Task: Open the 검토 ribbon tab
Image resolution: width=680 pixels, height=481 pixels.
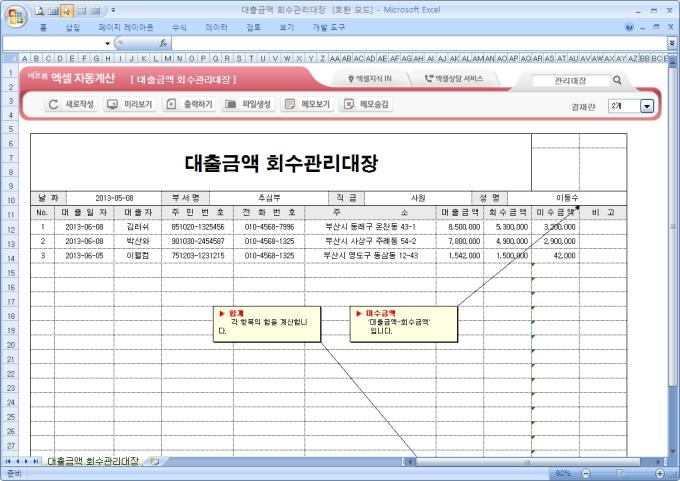Action: point(253,28)
